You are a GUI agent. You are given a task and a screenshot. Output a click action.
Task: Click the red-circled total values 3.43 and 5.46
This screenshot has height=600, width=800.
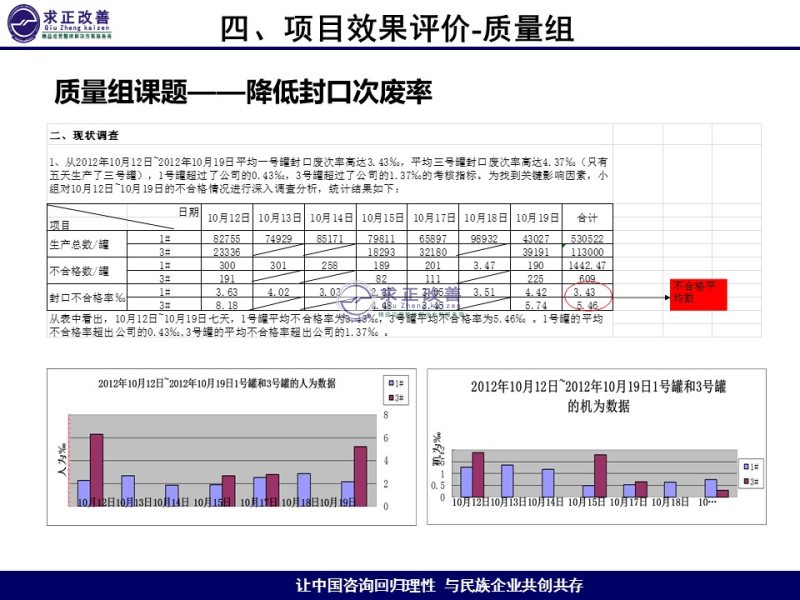[587, 297]
